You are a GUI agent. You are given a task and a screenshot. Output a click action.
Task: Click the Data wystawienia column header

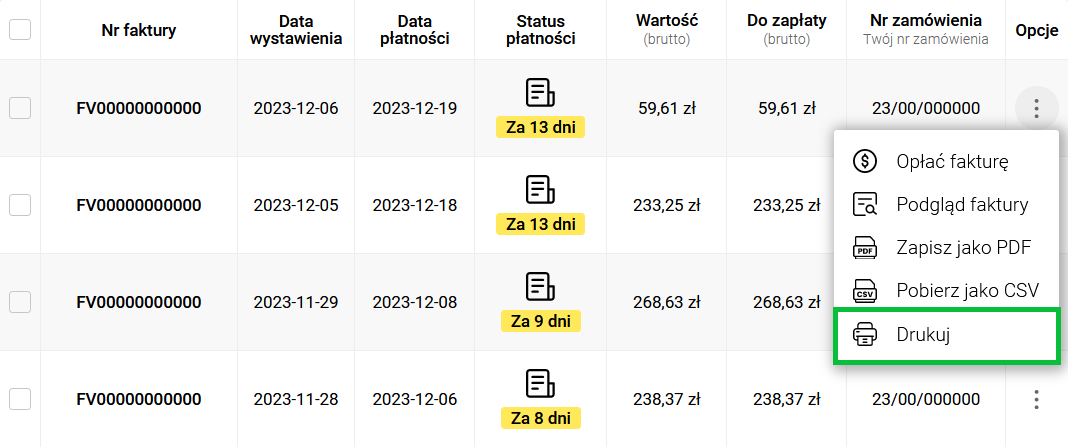296,30
